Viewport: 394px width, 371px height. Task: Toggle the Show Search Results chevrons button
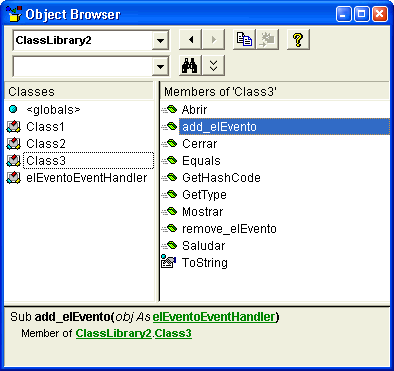(214, 66)
